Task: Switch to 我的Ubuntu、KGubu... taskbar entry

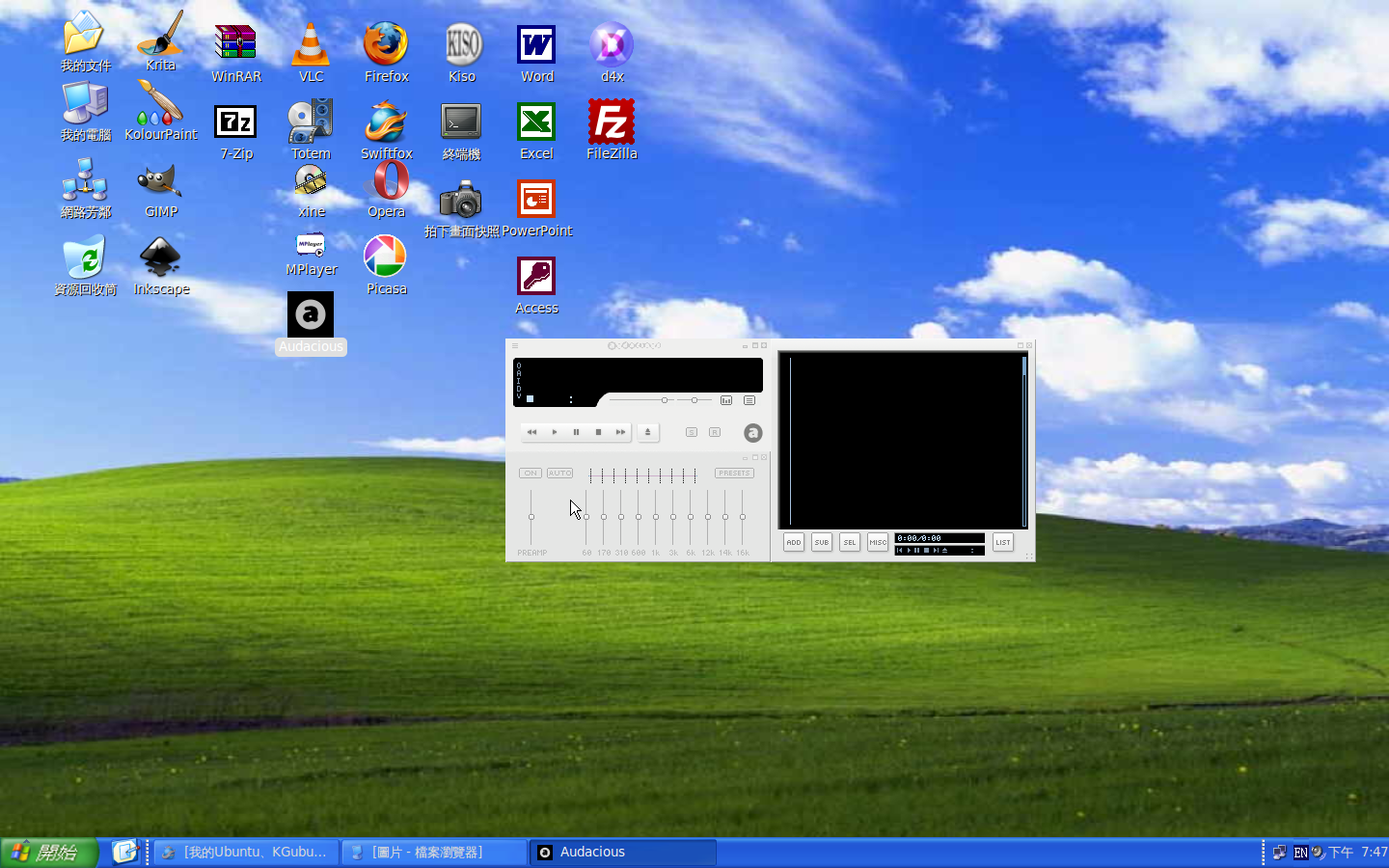Action: click(x=247, y=853)
